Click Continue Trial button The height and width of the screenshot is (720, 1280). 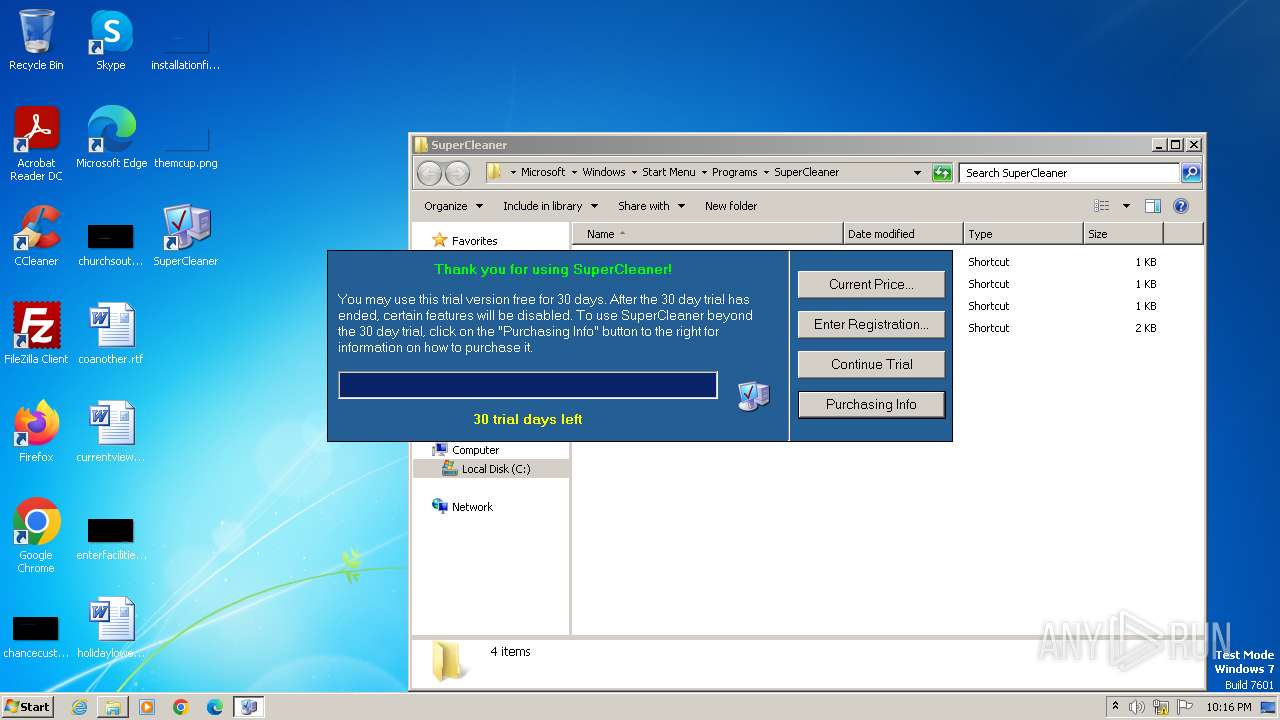tap(871, 364)
